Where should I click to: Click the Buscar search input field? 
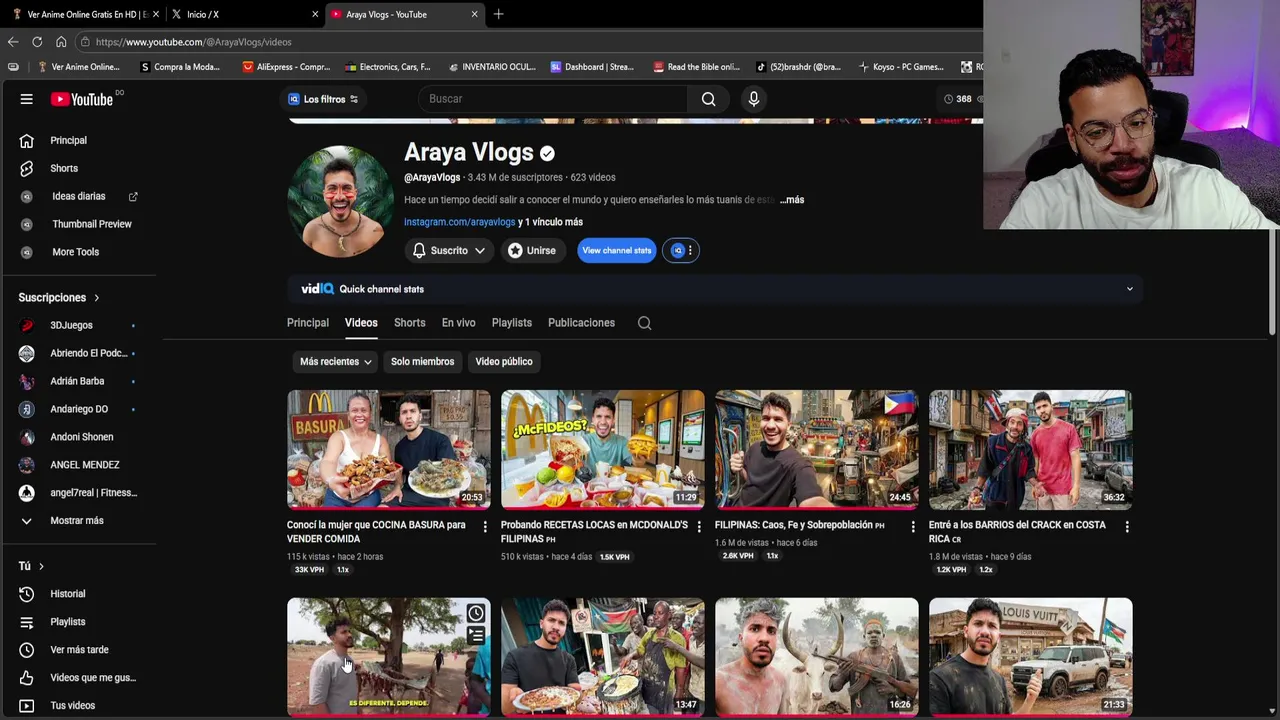pos(553,99)
